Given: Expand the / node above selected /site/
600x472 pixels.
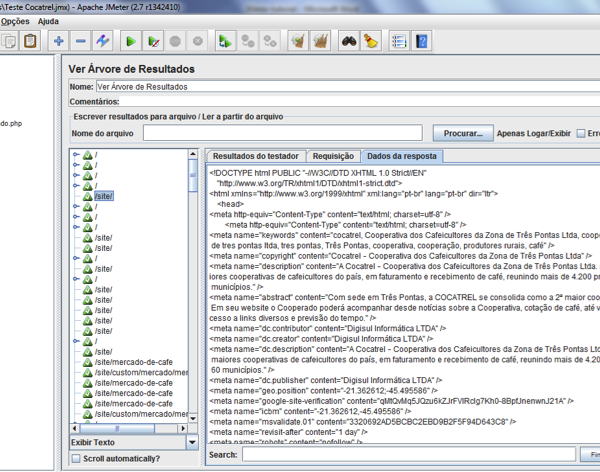Looking at the screenshot, I should point(76,186).
